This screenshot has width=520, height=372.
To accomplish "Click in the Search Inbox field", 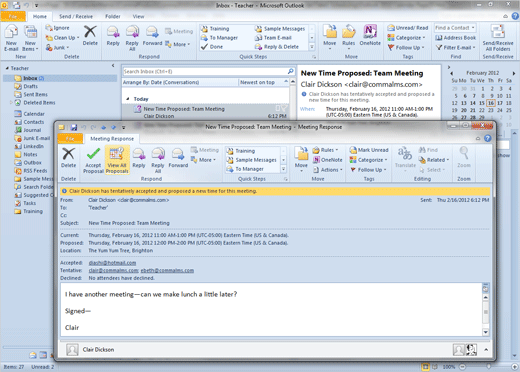I will [205, 71].
